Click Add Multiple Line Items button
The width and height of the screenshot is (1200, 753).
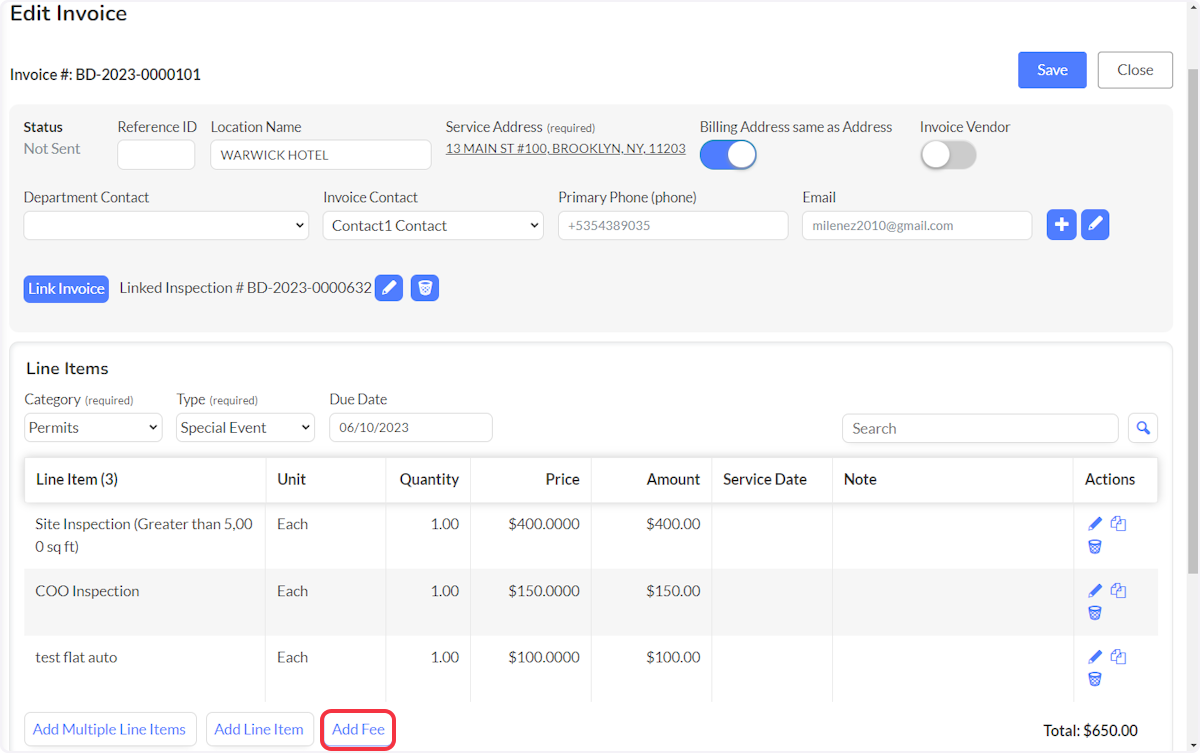click(x=109, y=729)
